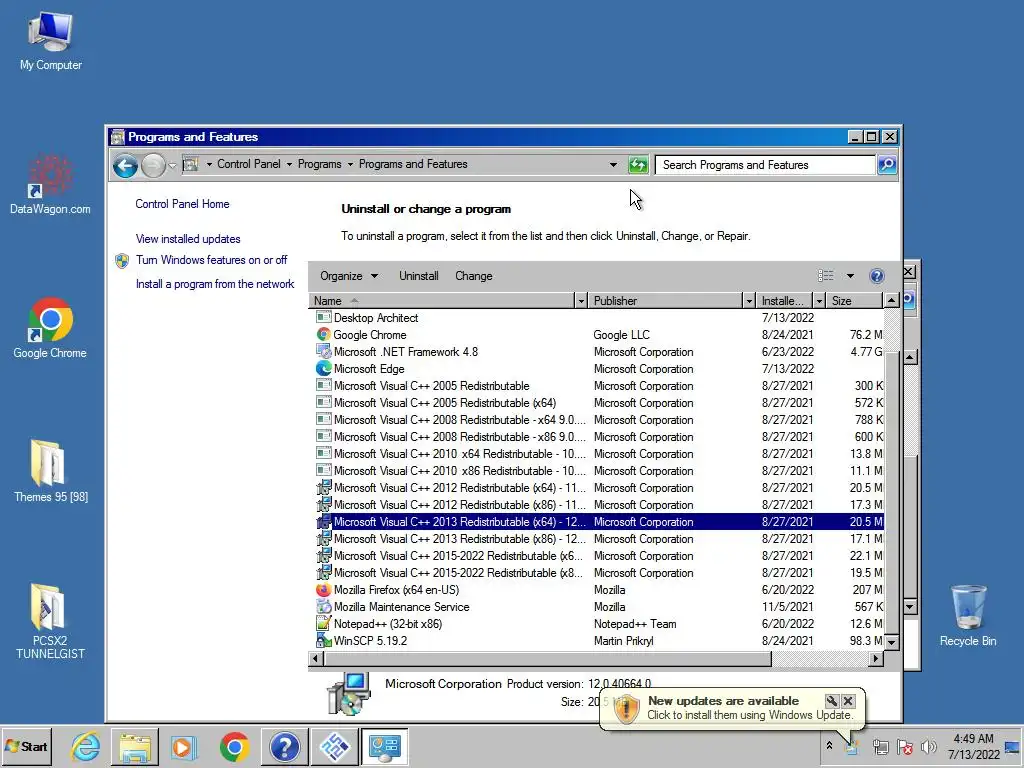Click the horizontal scrollbar thumb of program list

tap(547, 658)
